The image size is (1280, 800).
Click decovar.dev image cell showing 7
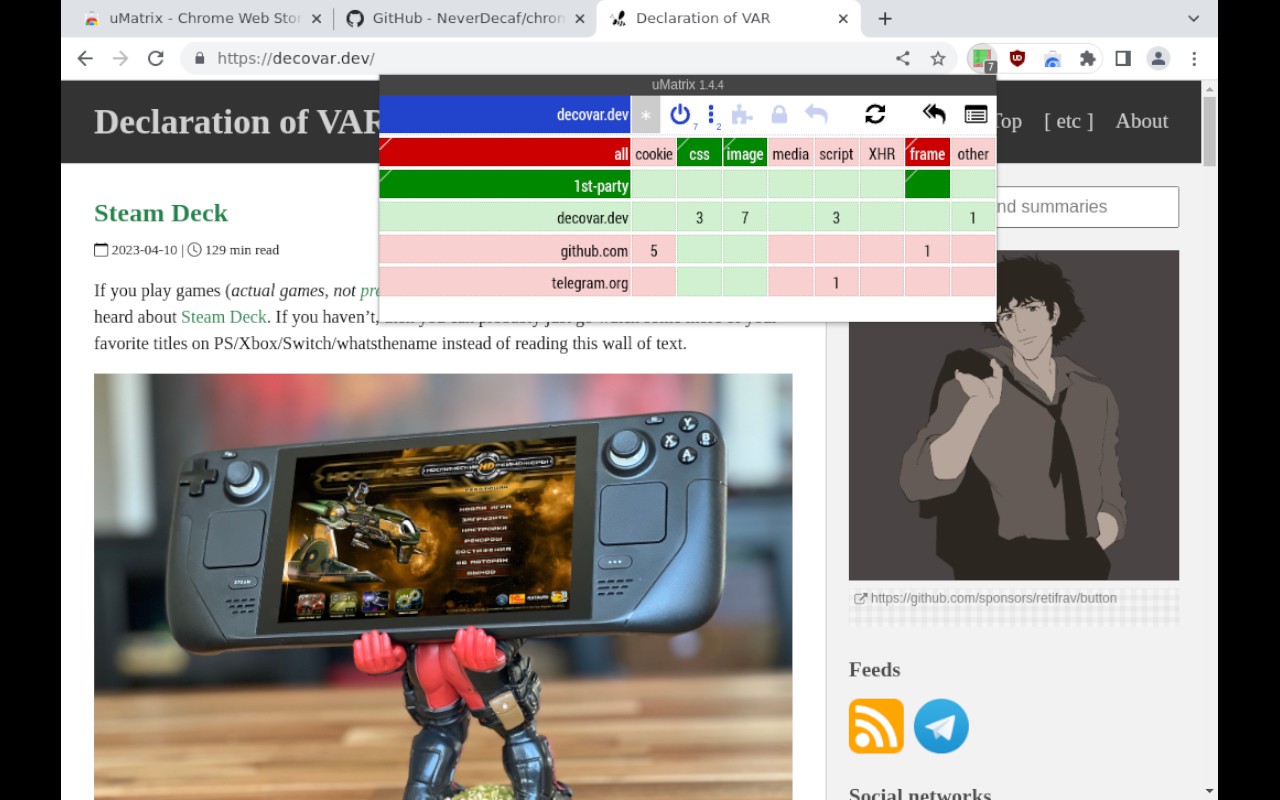[745, 217]
